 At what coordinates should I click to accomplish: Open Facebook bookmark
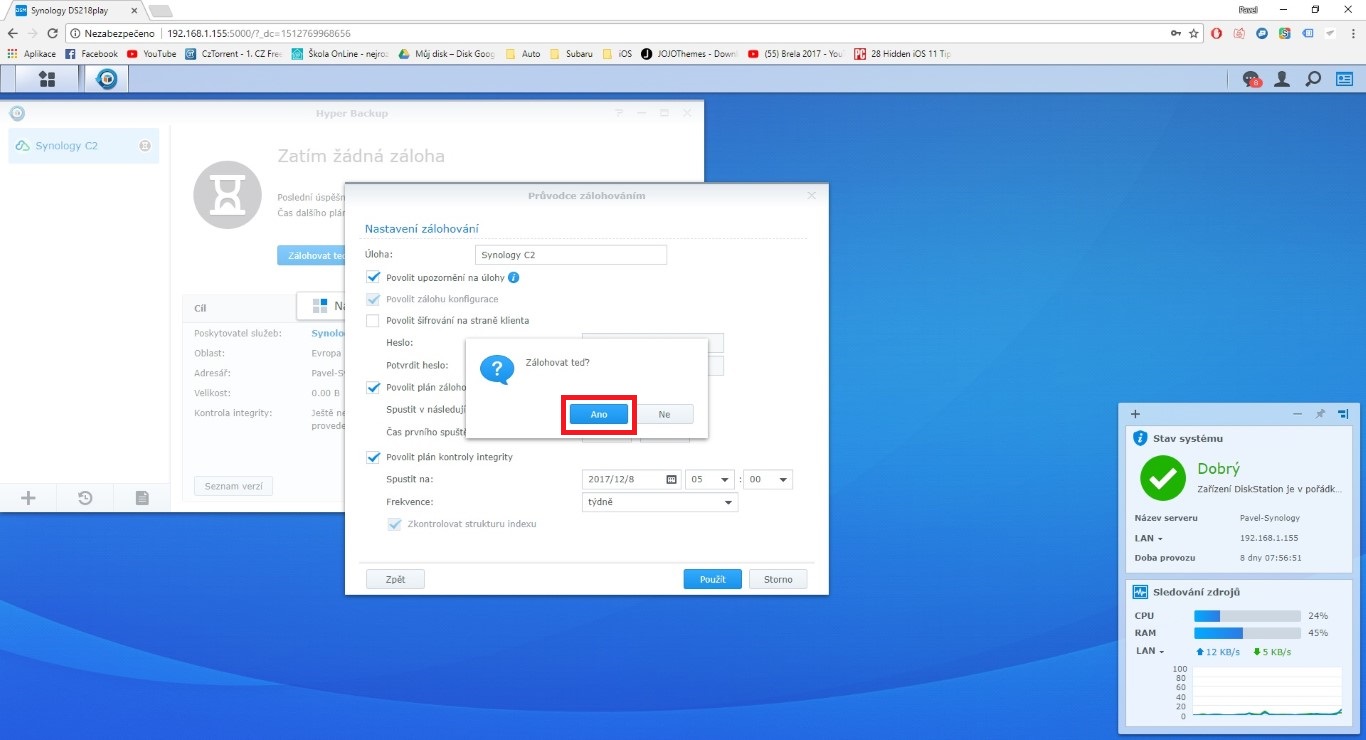[91, 54]
